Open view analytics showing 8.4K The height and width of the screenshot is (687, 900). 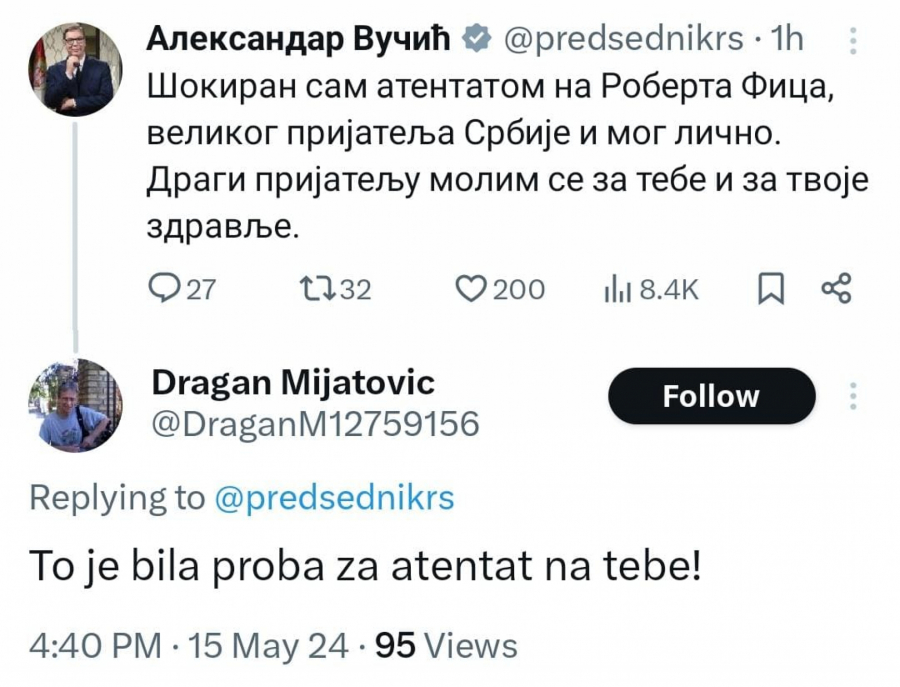[x=617, y=289]
